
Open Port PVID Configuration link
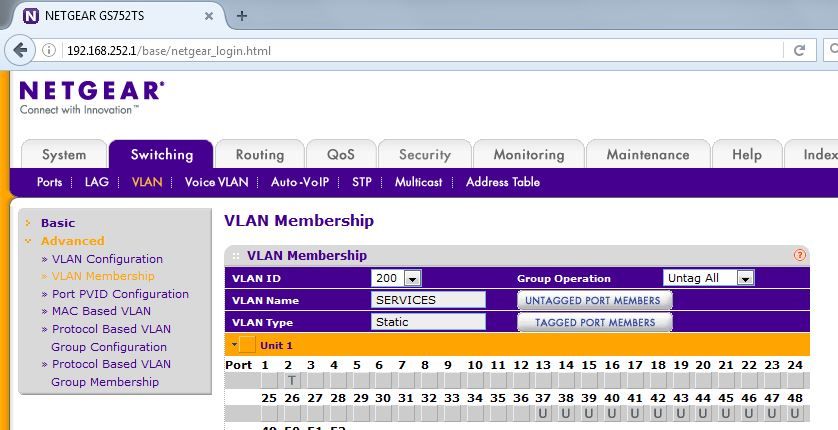click(x=120, y=294)
